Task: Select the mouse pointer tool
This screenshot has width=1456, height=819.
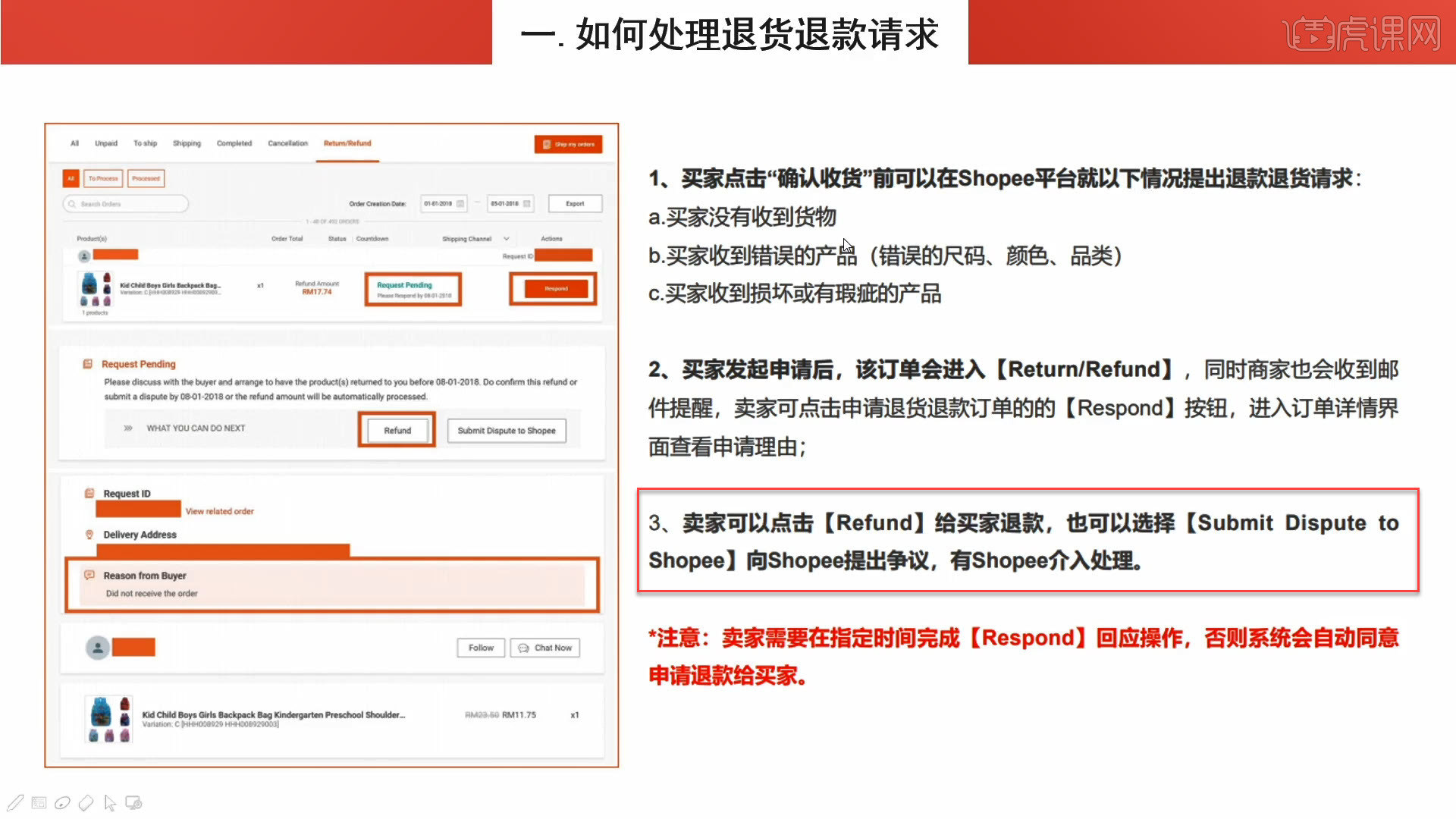Action: (x=110, y=802)
